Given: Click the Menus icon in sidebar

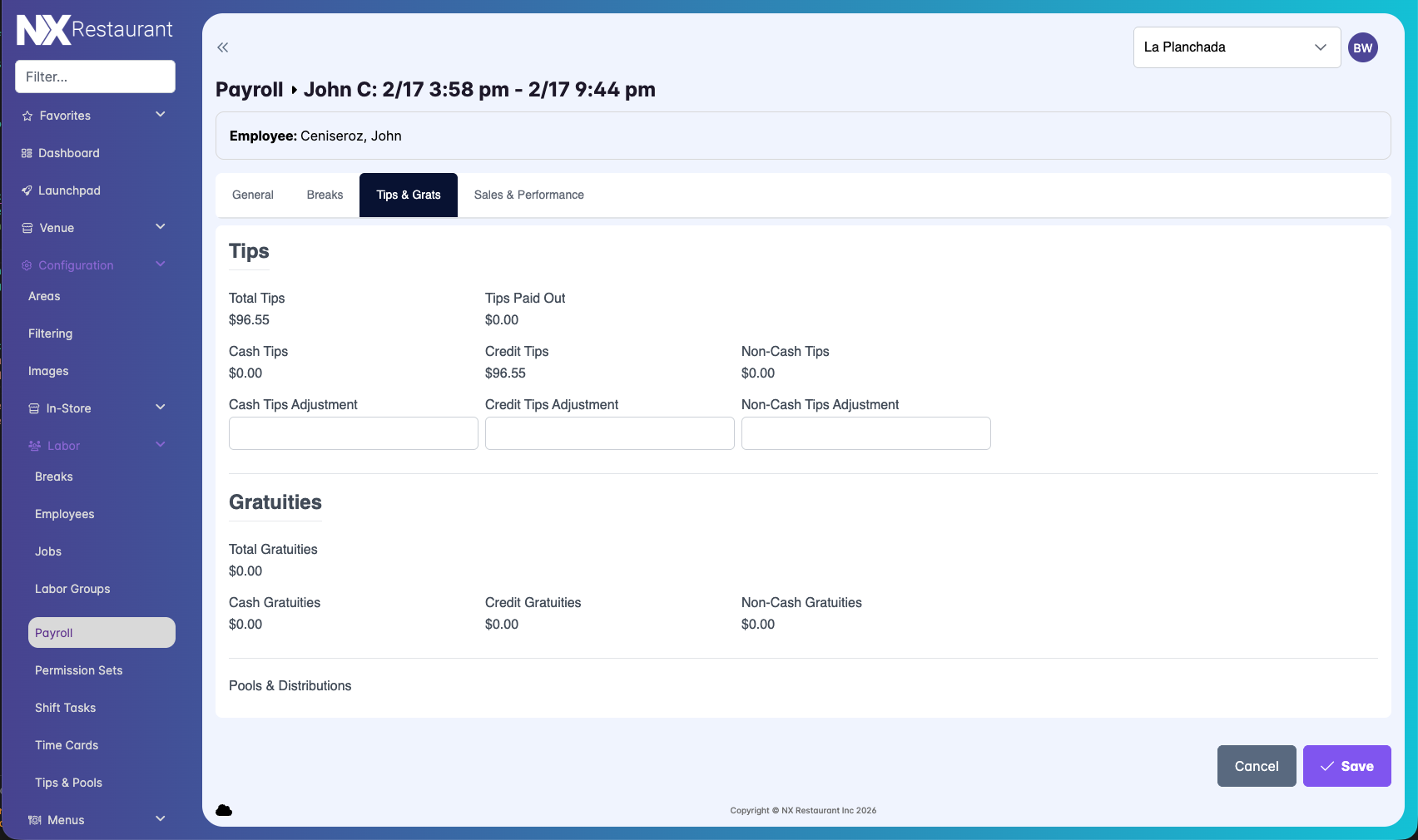Looking at the screenshot, I should (x=34, y=820).
